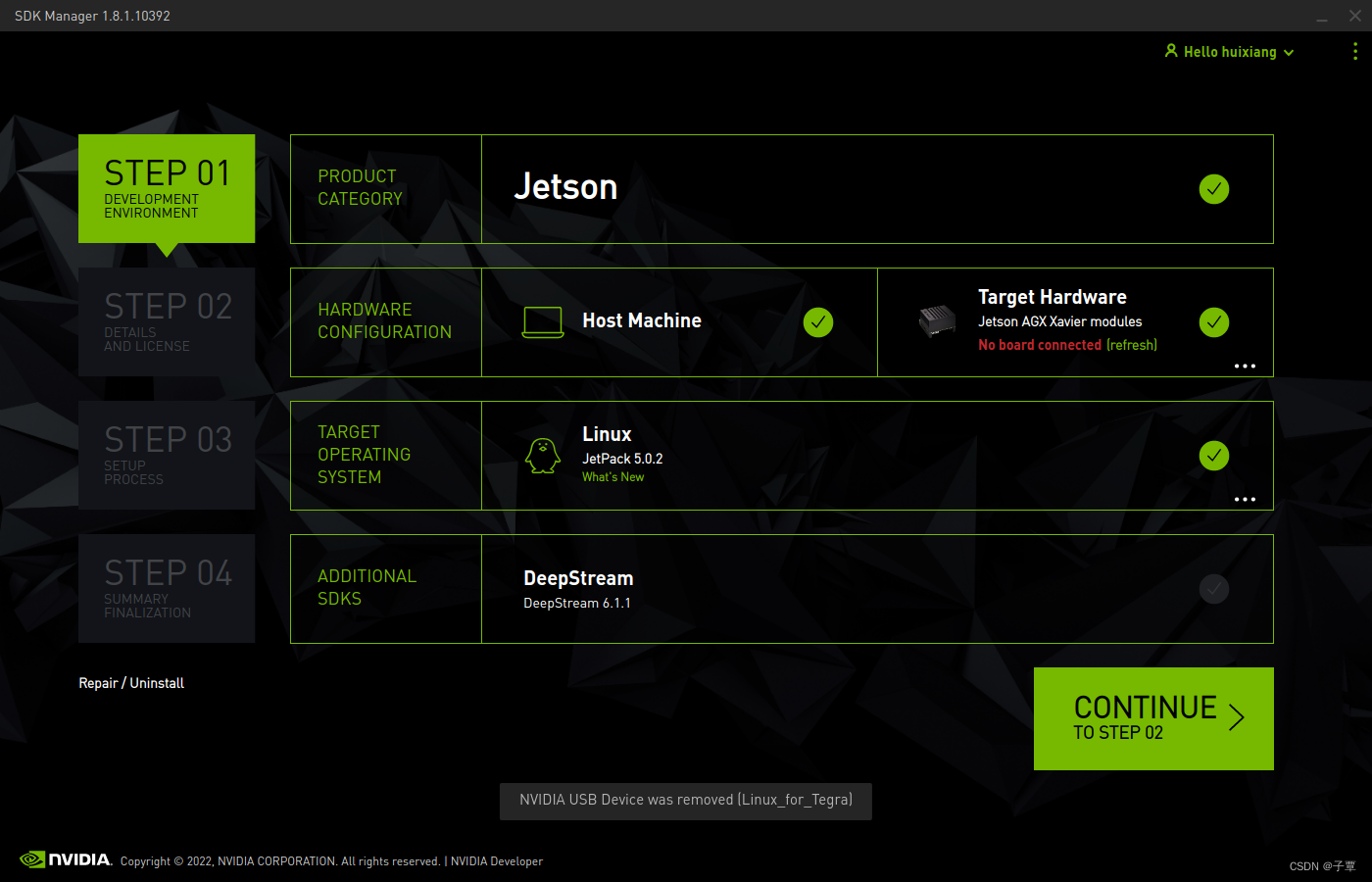Click the Host Machine laptop icon
Screen dimensions: 1372x882
tap(543, 322)
